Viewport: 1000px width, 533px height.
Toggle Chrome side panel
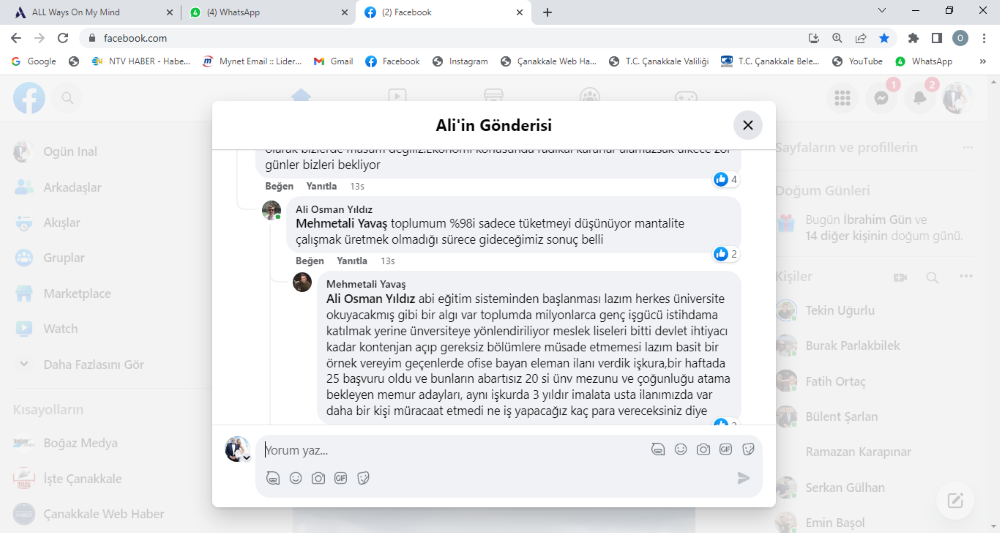coord(936,38)
